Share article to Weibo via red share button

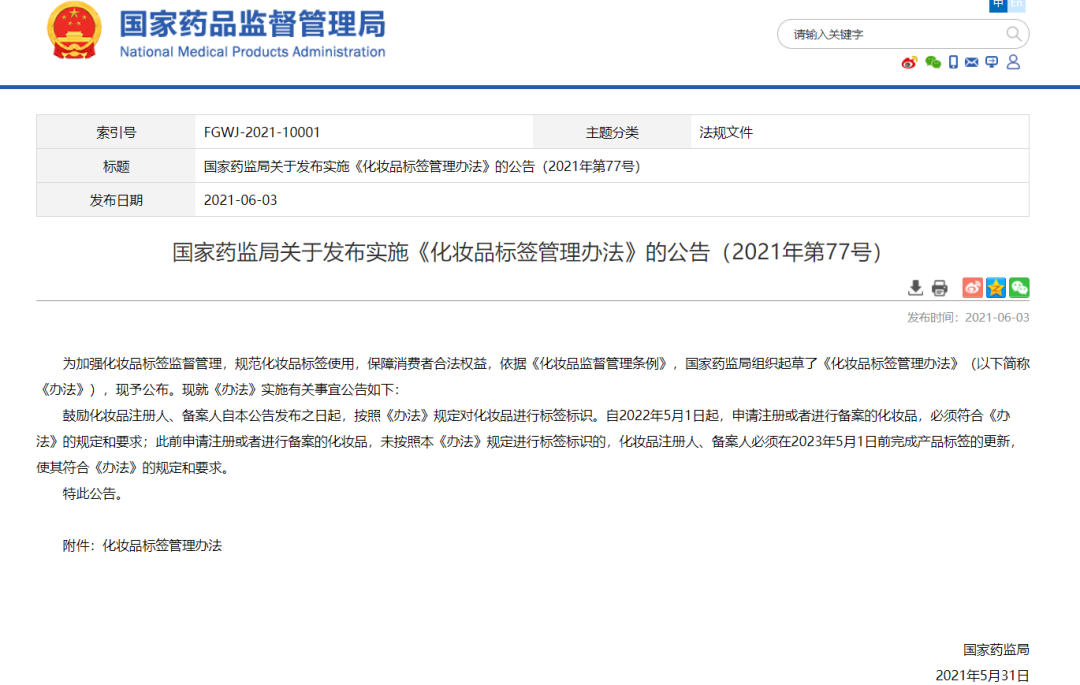[x=972, y=288]
